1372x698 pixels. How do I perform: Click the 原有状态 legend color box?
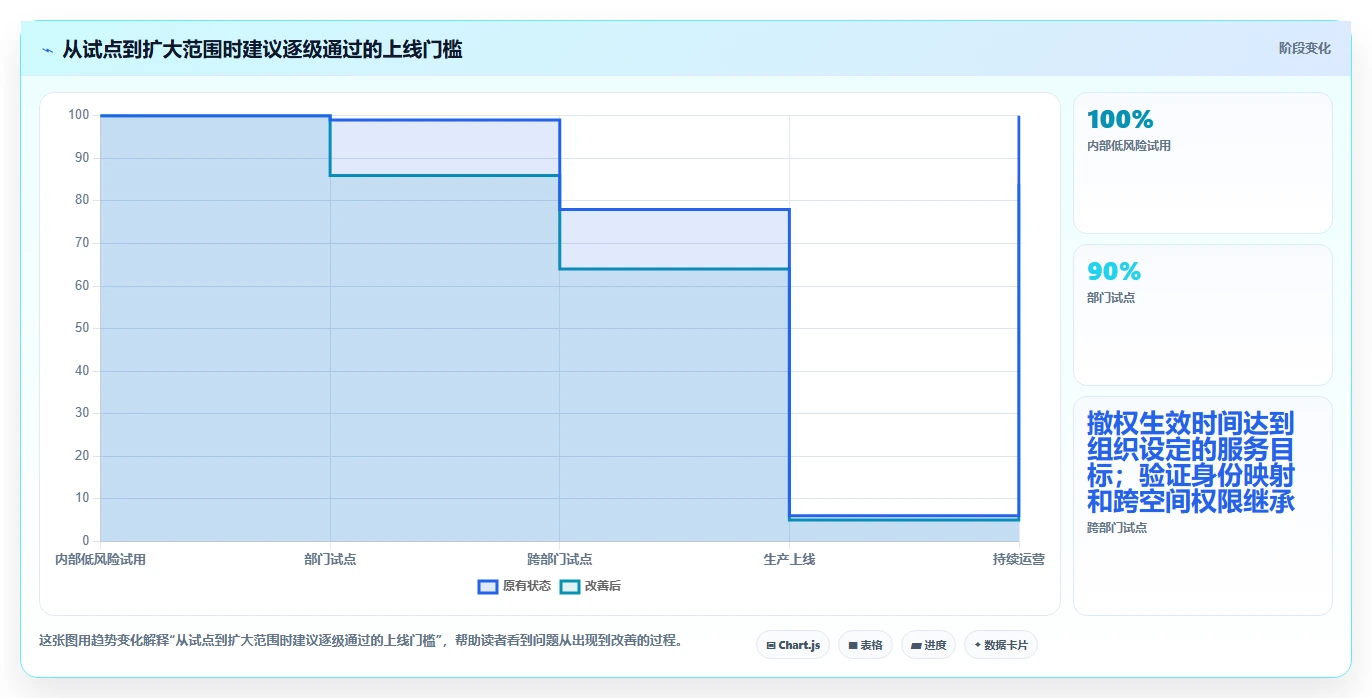[x=488, y=586]
